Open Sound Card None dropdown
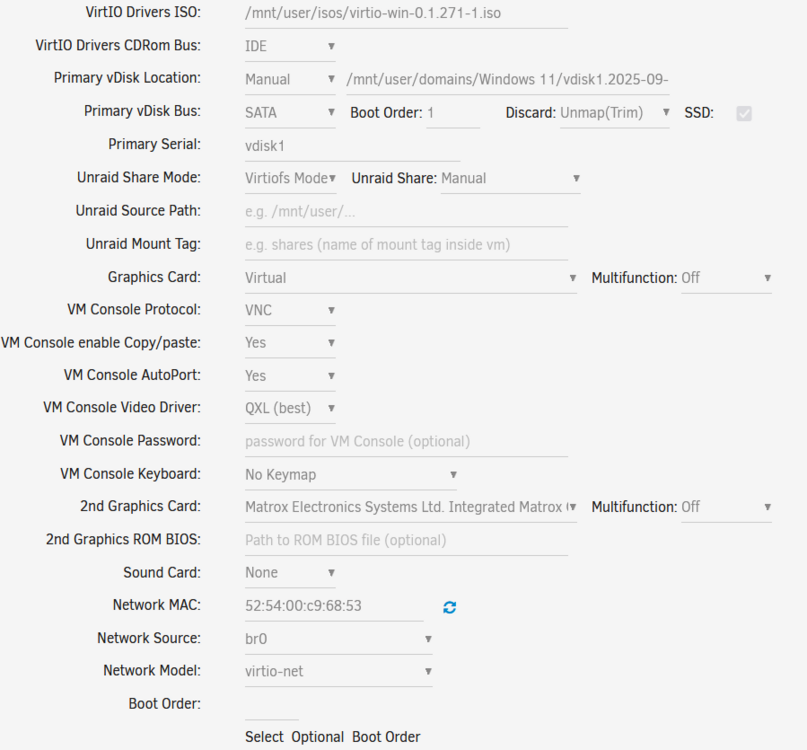The width and height of the screenshot is (807, 750). pyautogui.click(x=290, y=573)
